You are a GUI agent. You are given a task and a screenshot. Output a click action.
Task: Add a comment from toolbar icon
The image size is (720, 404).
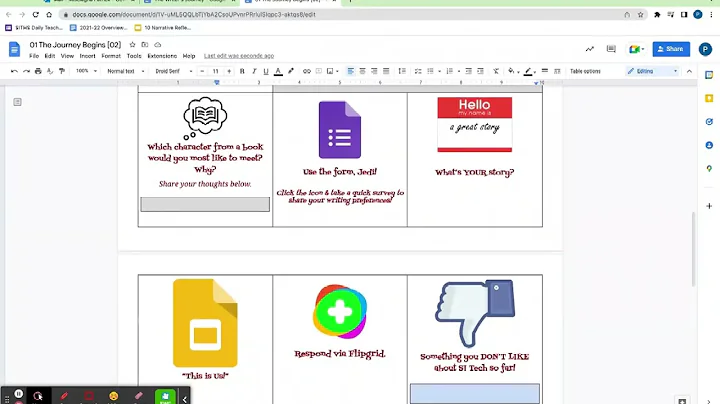coord(319,71)
